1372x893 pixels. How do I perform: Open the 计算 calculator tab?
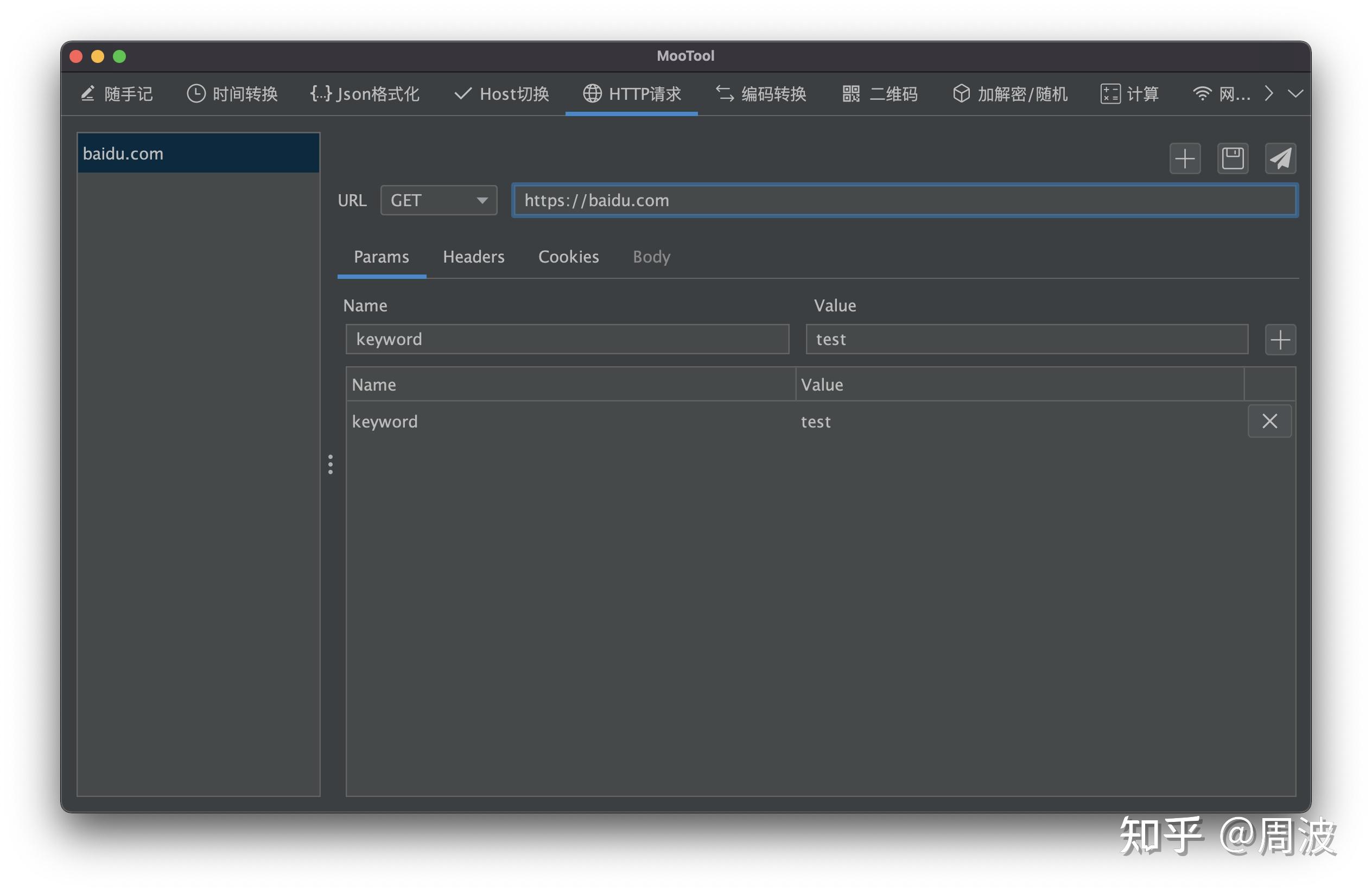point(1129,94)
